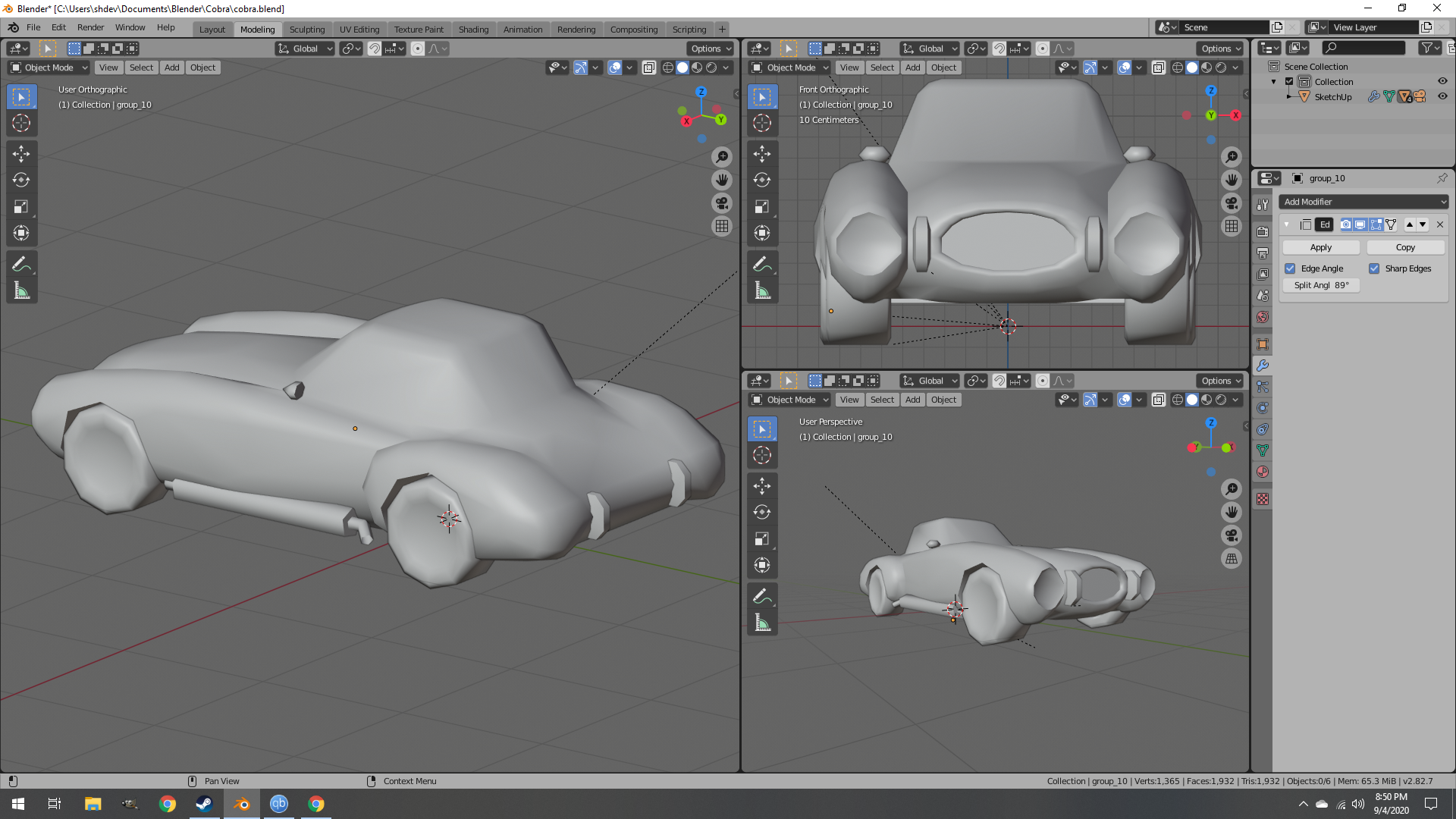
Task: Select the Rotate tool in left viewport
Action: 21,180
